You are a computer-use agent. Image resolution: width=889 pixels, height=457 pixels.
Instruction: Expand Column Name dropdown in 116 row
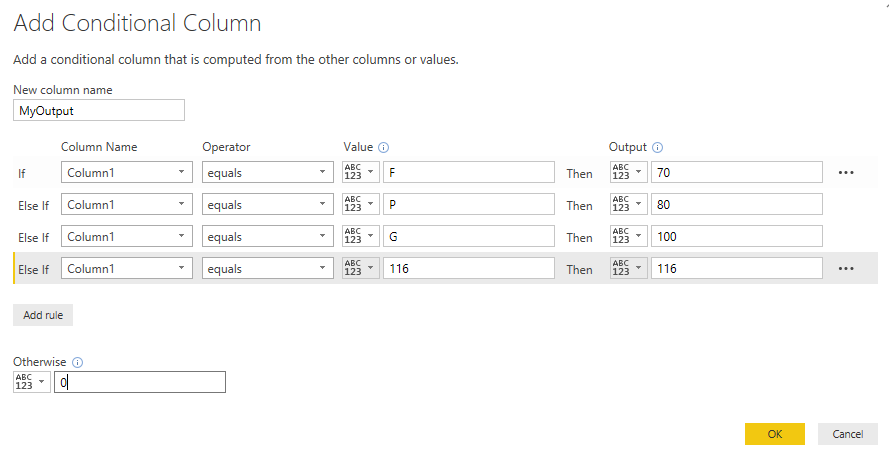[x=127, y=268]
